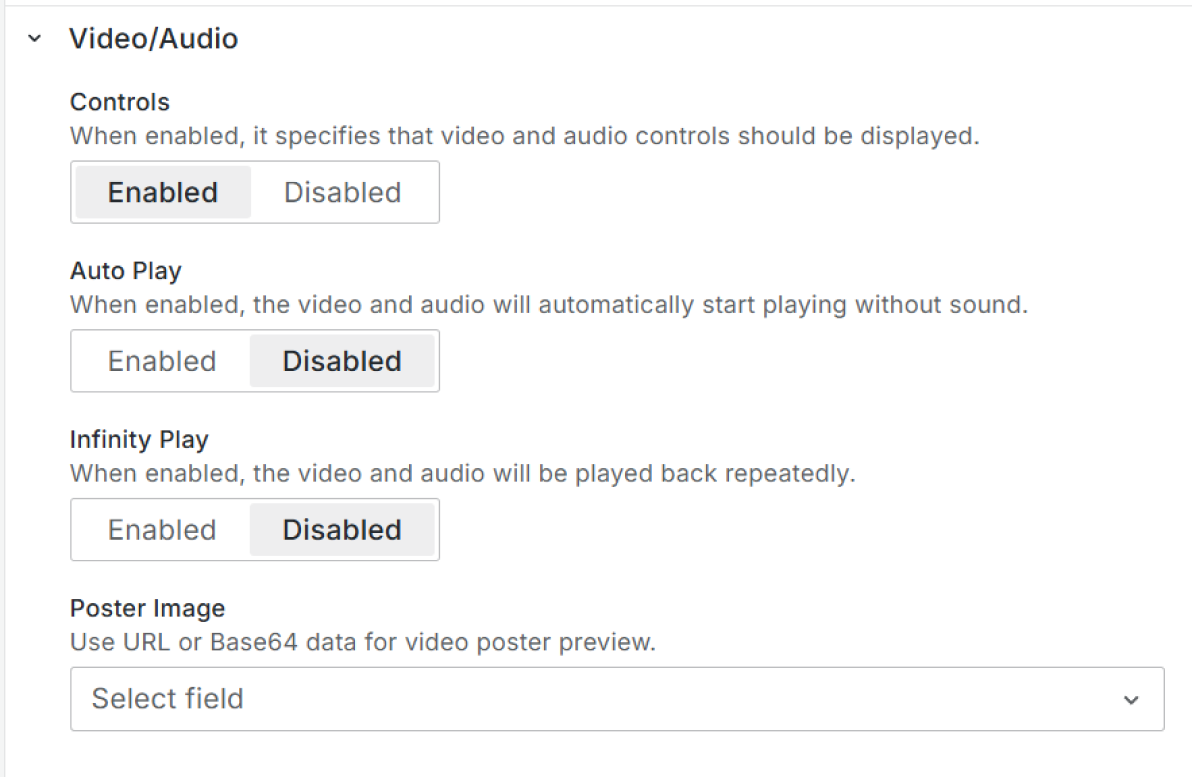Set Controls to Enabled
The width and height of the screenshot is (1192, 777).
(163, 192)
